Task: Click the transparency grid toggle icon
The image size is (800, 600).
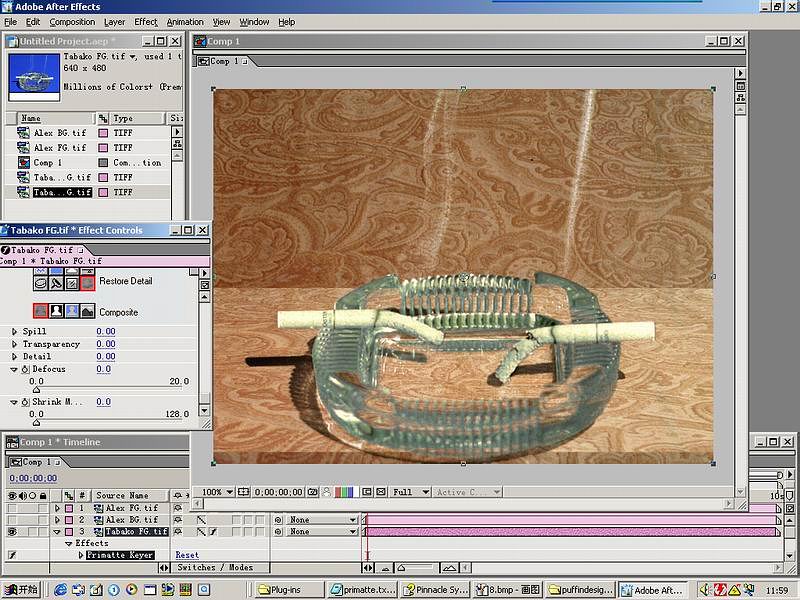Action: pos(381,492)
